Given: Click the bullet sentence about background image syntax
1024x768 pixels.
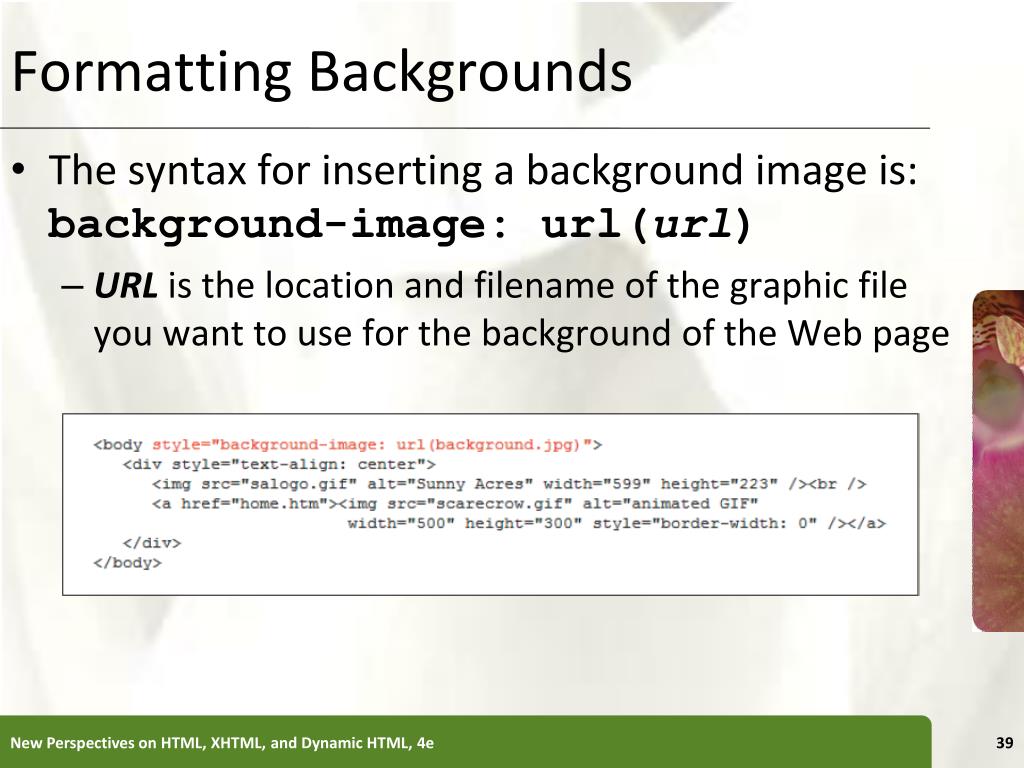Looking at the screenshot, I should (x=483, y=170).
